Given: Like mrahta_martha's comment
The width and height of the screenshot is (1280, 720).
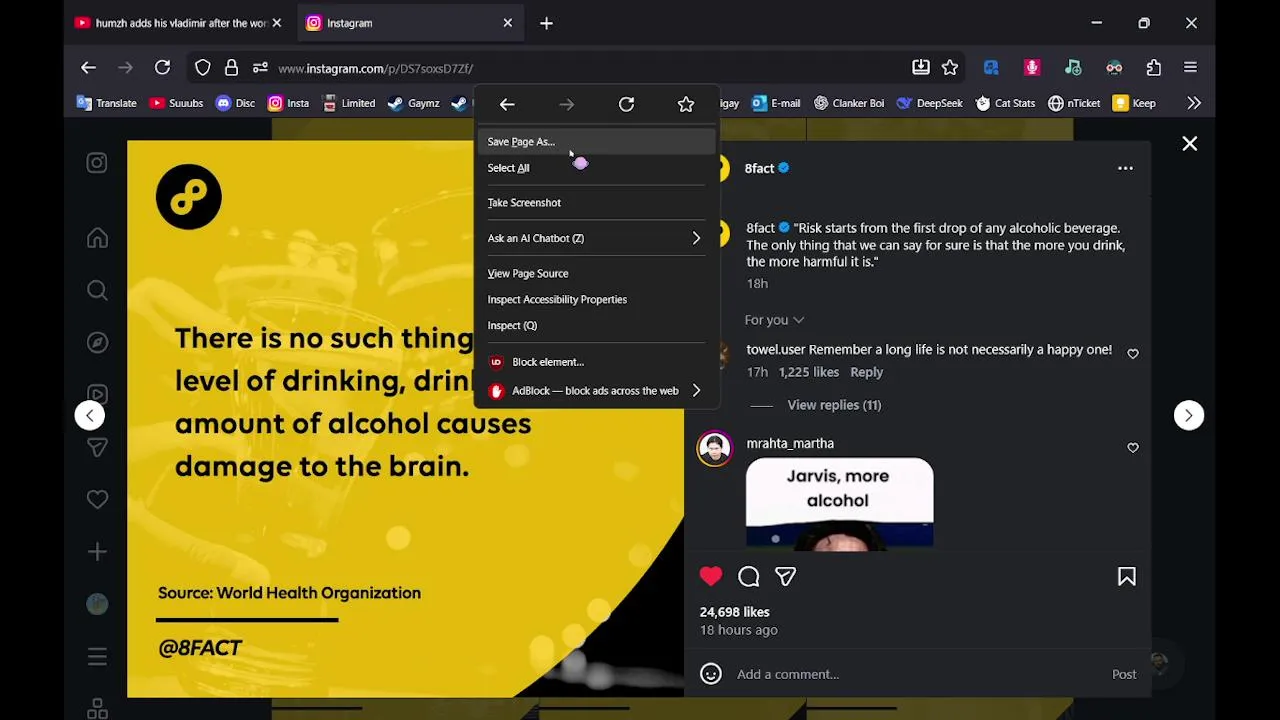Looking at the screenshot, I should [x=1133, y=447].
